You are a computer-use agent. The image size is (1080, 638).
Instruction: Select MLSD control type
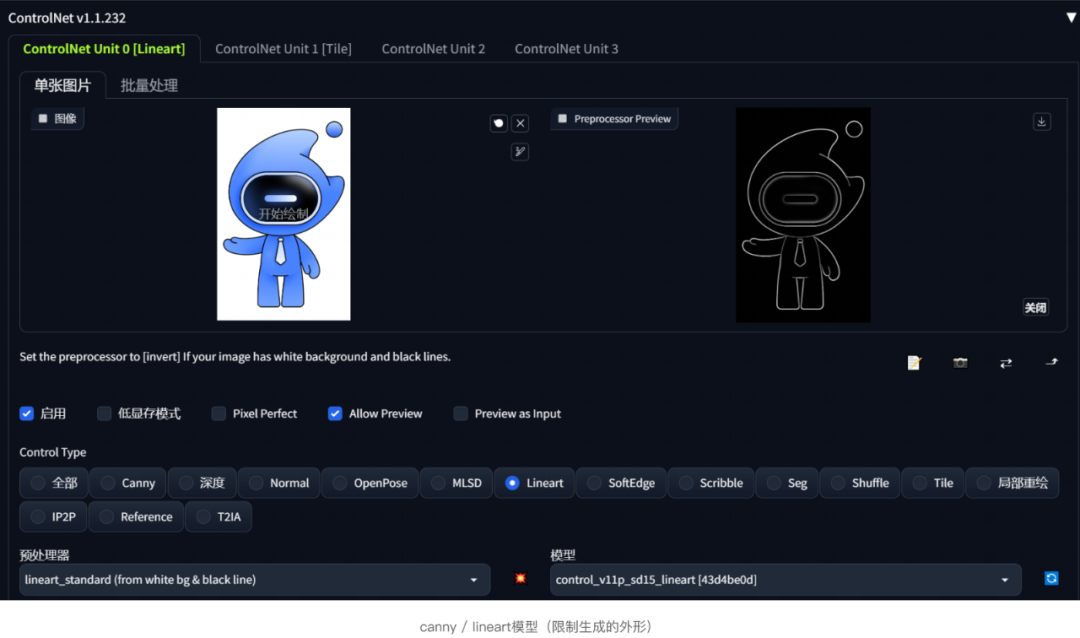tap(457, 483)
